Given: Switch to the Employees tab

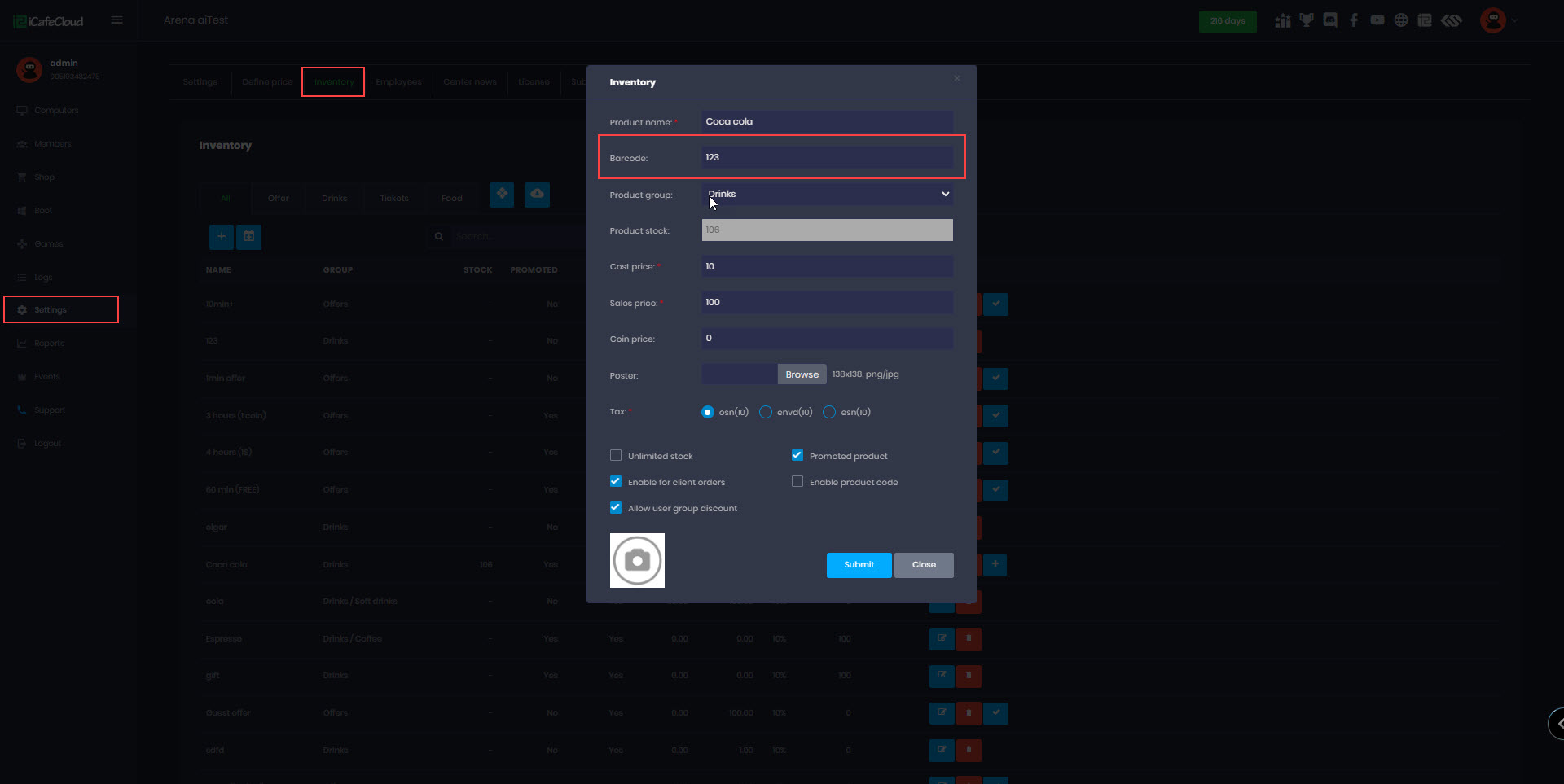Looking at the screenshot, I should click(x=398, y=82).
